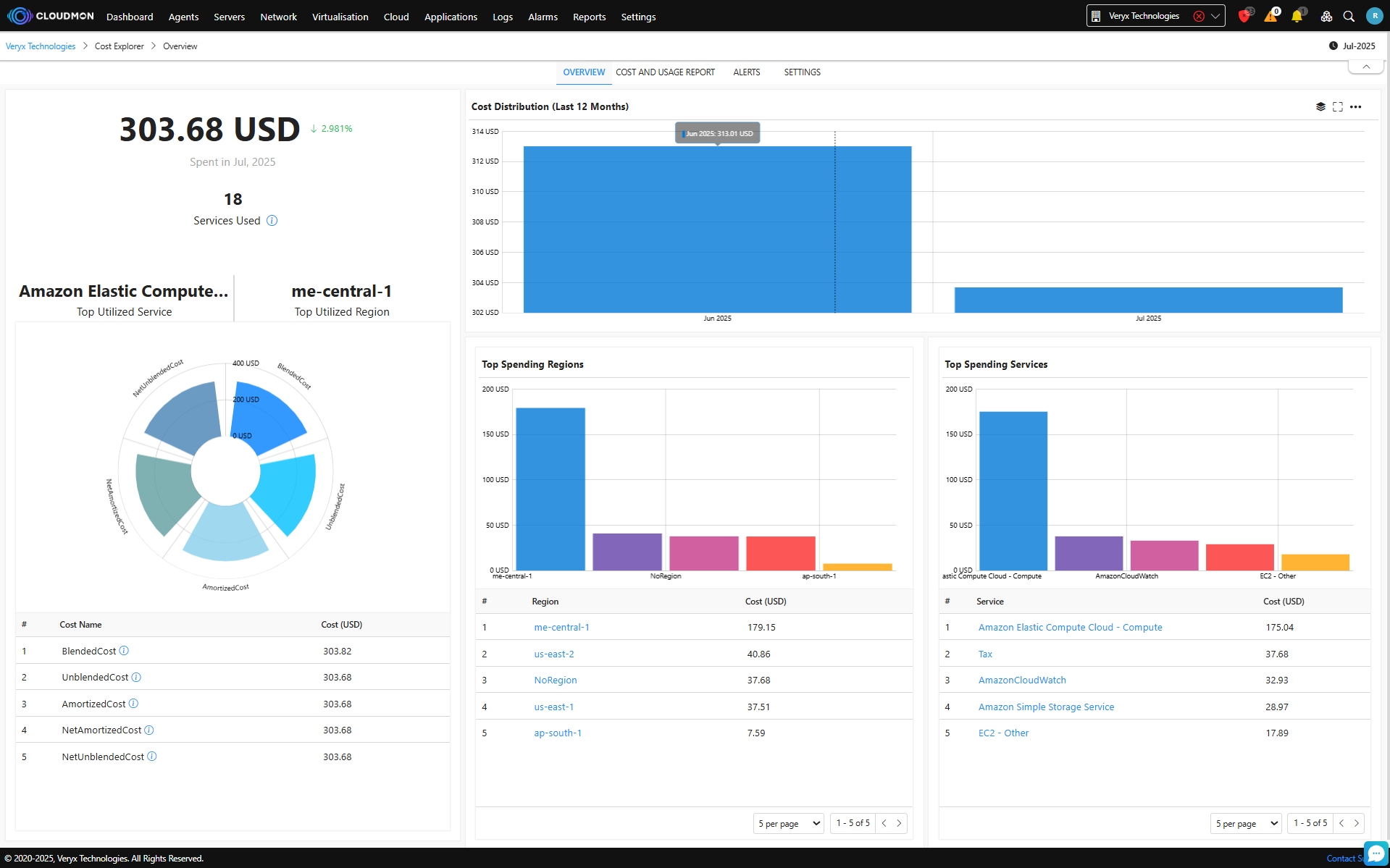The width and height of the screenshot is (1390, 868).
Task: Click the layers icon on Cost Distribution
Action: [1320, 106]
